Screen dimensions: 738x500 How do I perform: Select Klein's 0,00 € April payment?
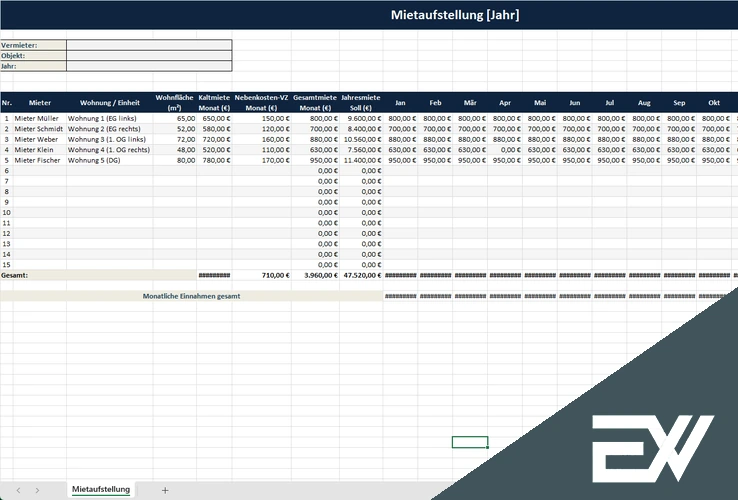505,150
